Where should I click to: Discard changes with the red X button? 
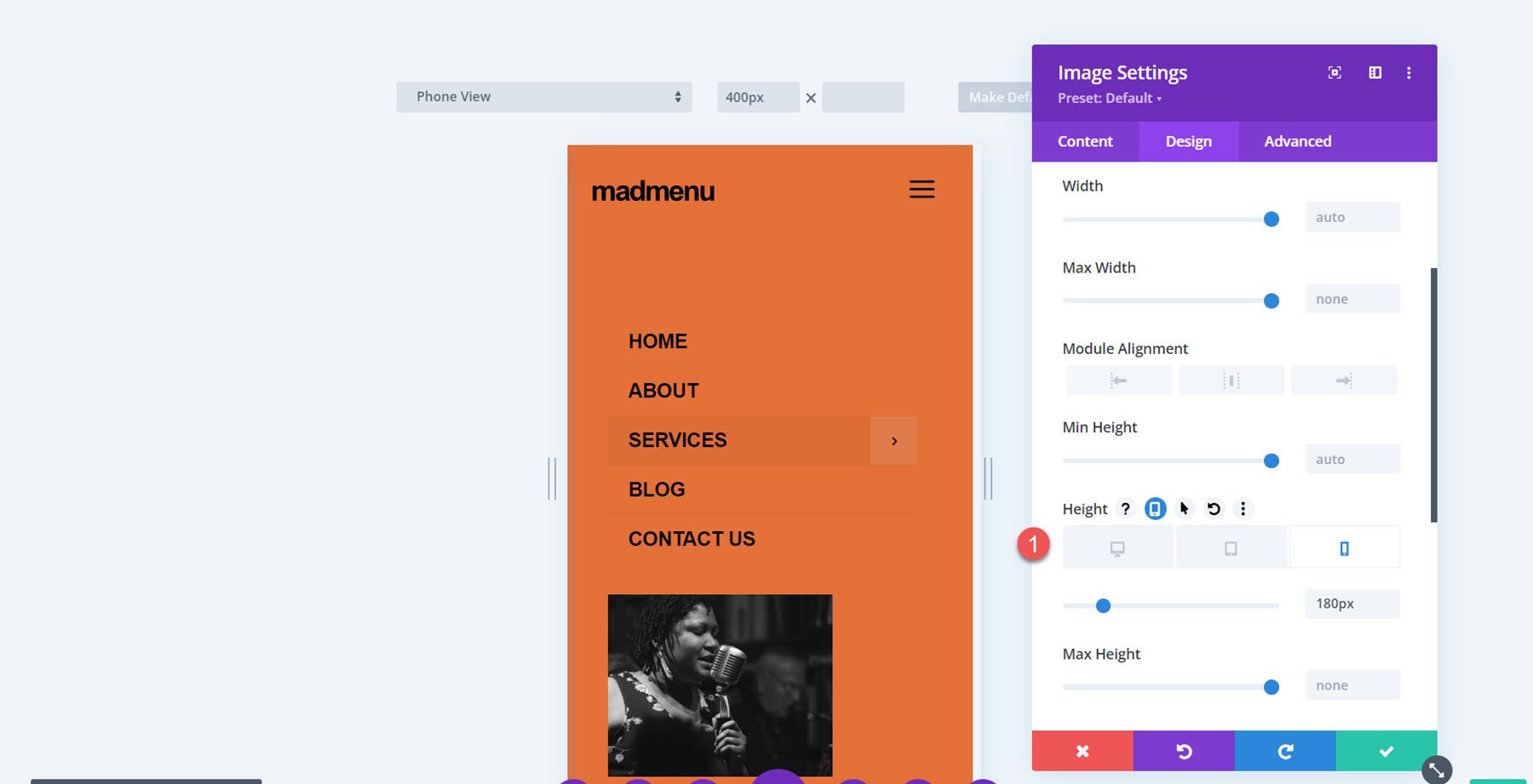[x=1082, y=751]
